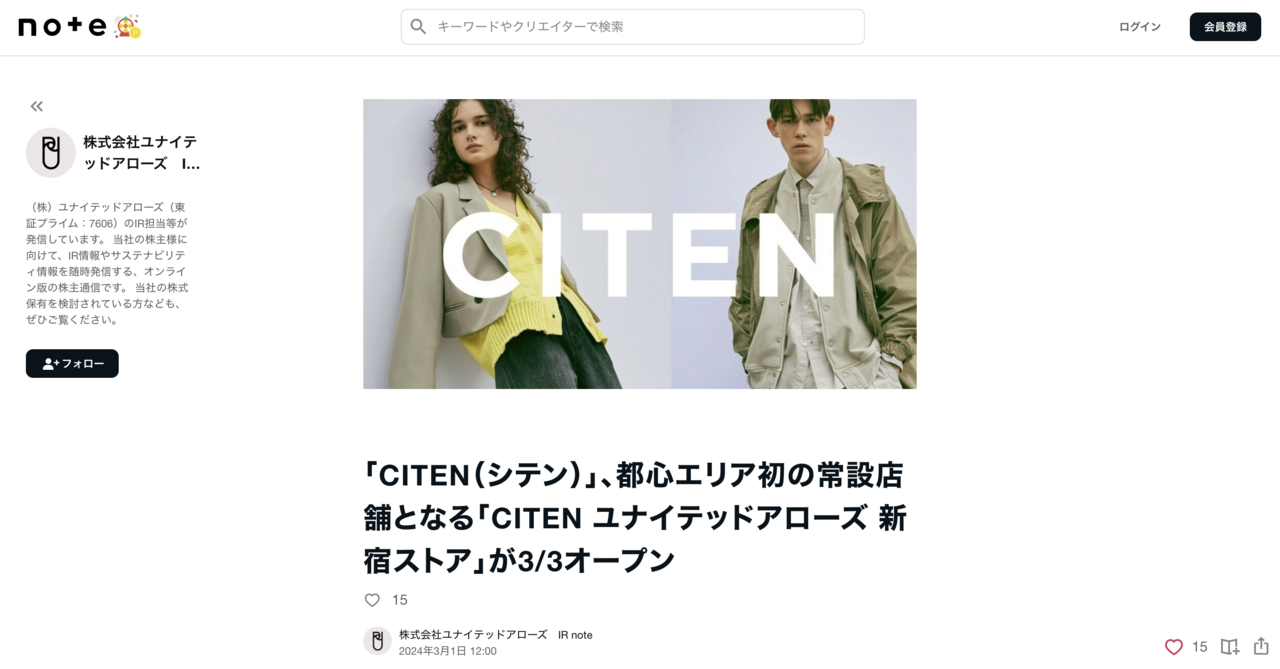Open the CITEN header image
Image resolution: width=1280 pixels, height=669 pixels.
[x=640, y=244]
